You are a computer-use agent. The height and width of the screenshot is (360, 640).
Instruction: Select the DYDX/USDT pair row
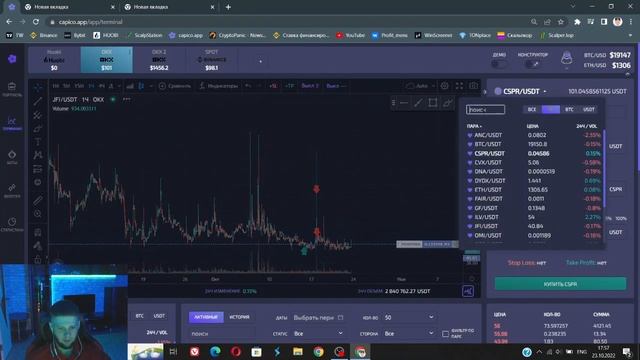tap(534, 180)
